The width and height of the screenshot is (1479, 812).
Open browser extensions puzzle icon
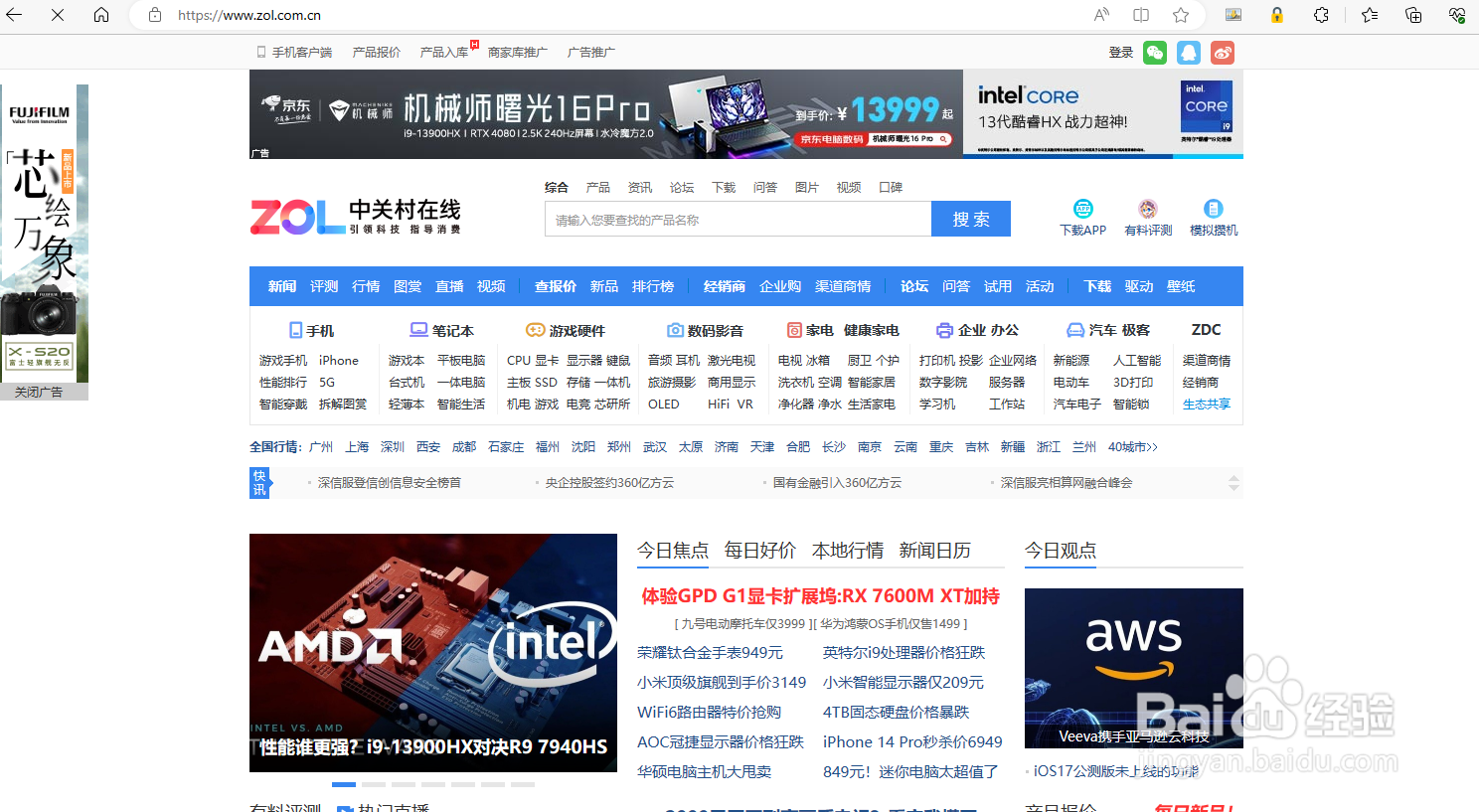[x=1321, y=15]
